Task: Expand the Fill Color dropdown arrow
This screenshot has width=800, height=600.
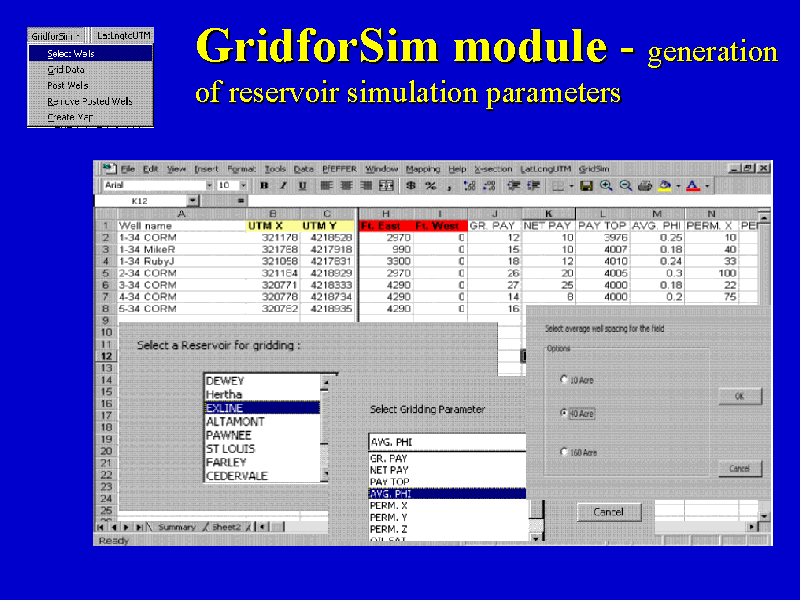Action: tap(678, 186)
